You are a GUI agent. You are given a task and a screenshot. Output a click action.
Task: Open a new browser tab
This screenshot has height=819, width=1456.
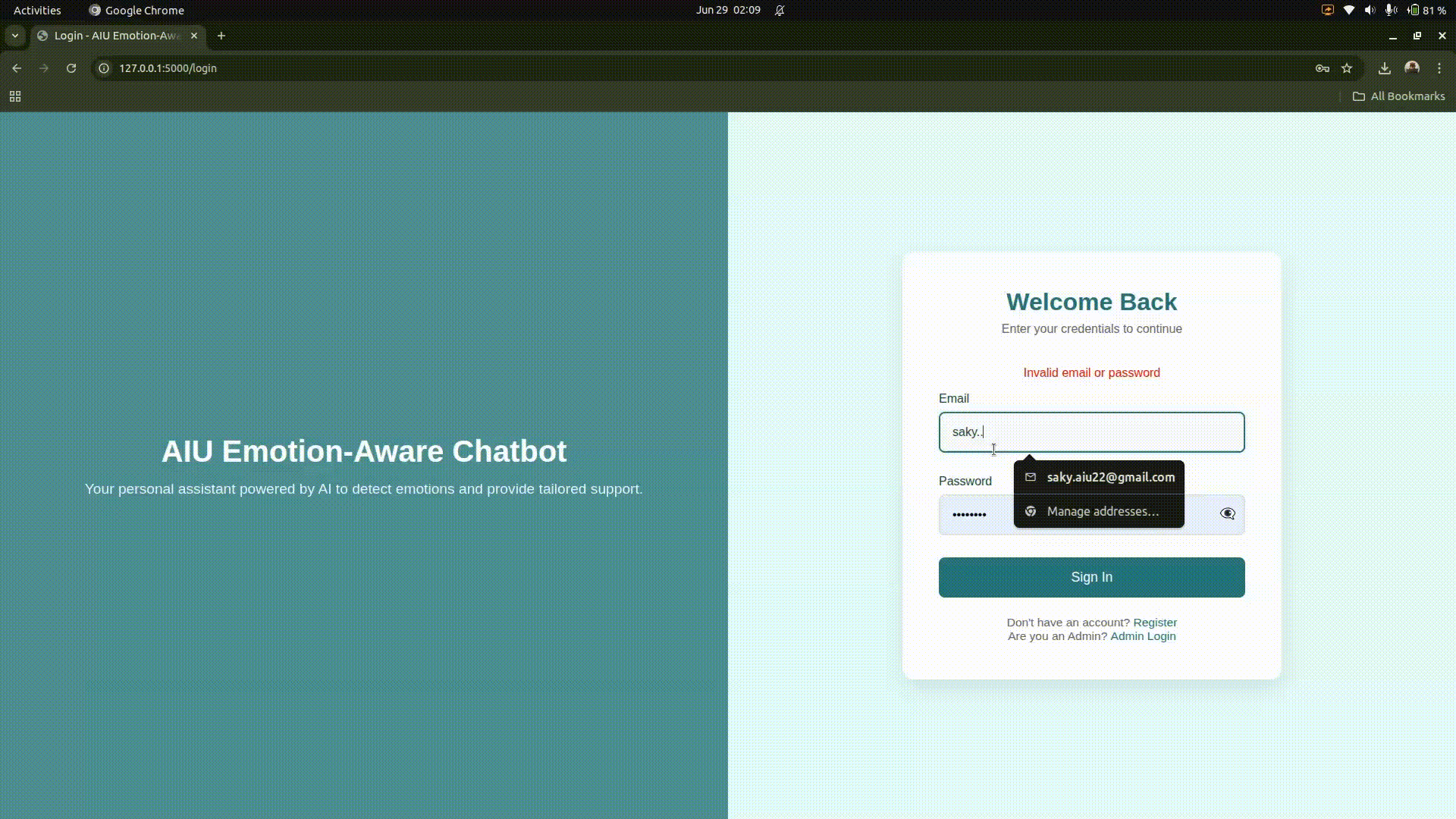[221, 36]
